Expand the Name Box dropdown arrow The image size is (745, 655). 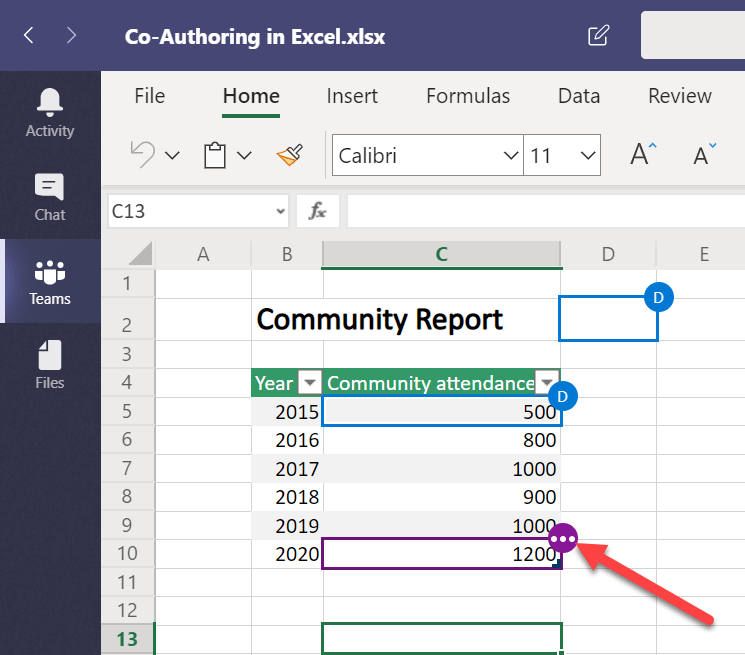click(x=279, y=211)
